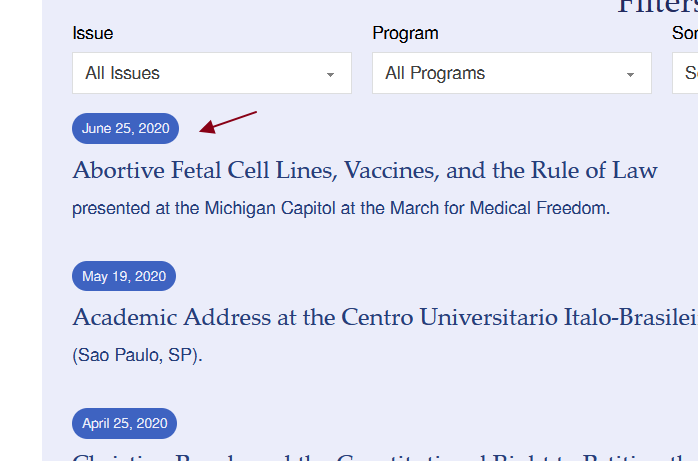Screen dimensions: 698x461
Task: Click the Filters heading at top right
Action: pyautogui.click(x=657, y=7)
